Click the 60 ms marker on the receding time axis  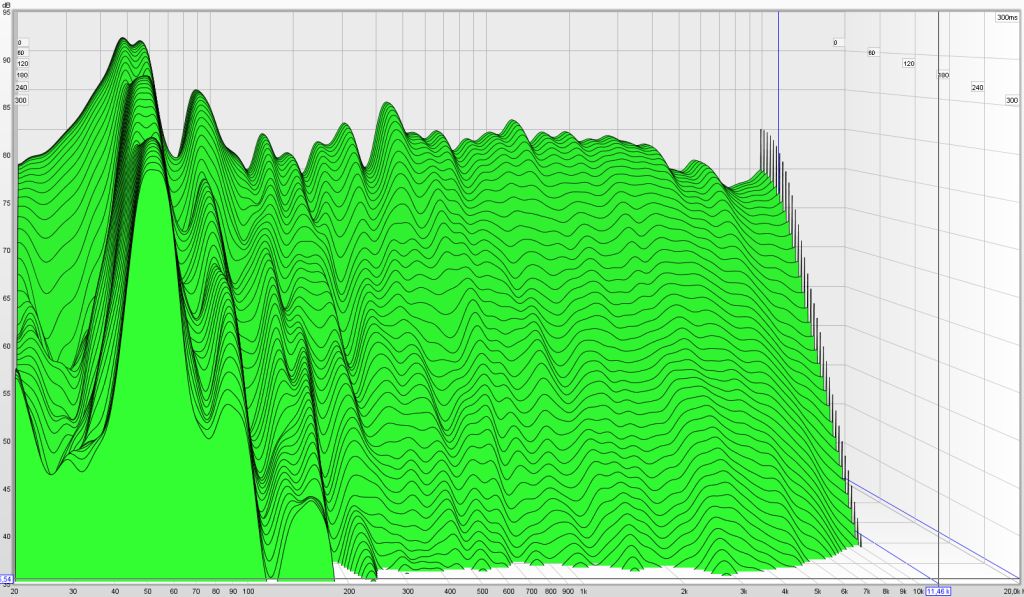[871, 52]
